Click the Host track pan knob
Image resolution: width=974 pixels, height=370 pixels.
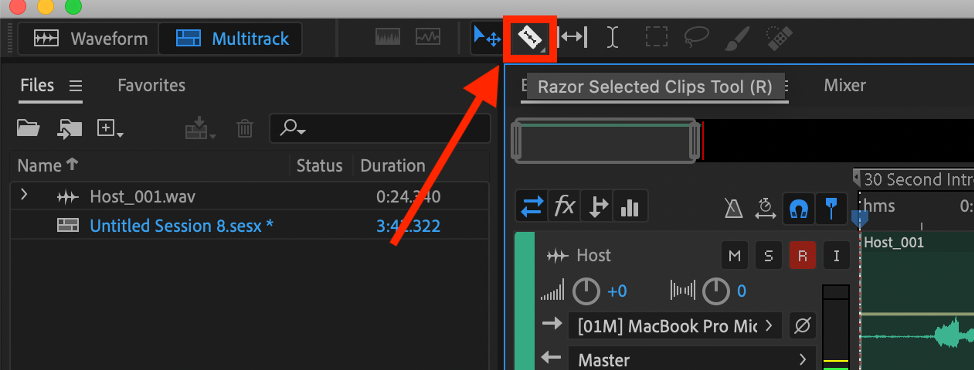(717, 291)
